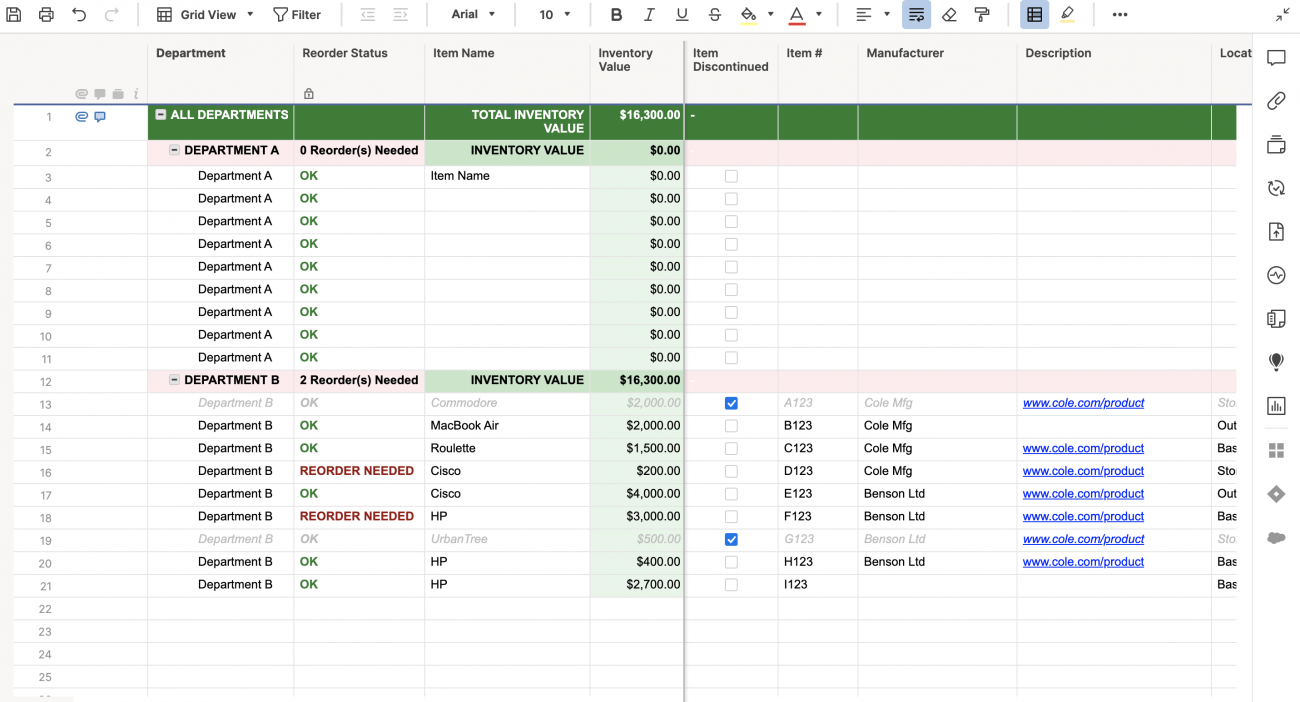This screenshot has height=702, width=1300.
Task: Select the format painter tool
Action: pyautogui.click(x=982, y=15)
